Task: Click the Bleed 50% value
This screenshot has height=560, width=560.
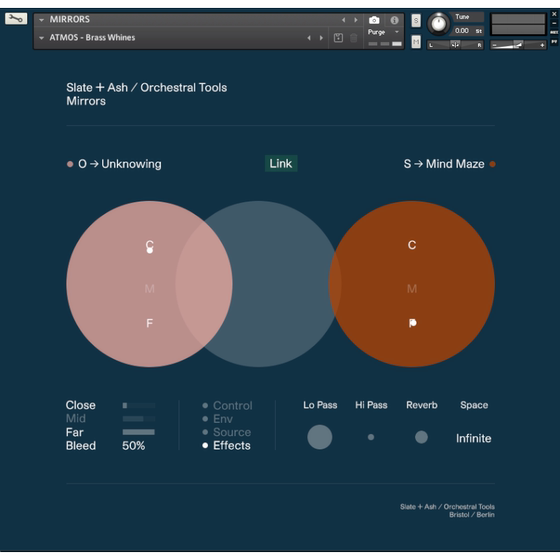Action: tap(134, 446)
